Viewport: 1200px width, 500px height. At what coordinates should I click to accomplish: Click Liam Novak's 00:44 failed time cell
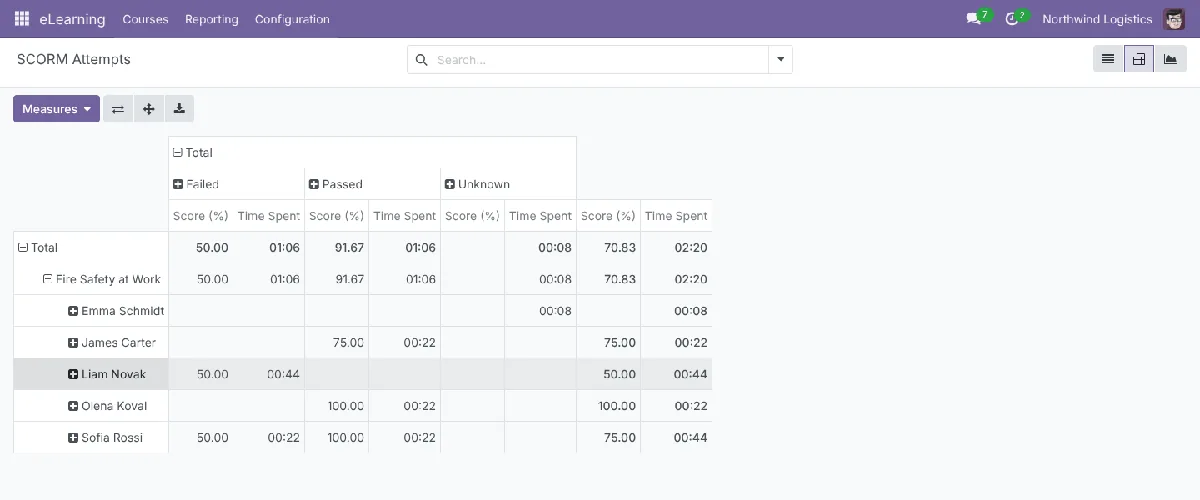[x=269, y=375]
